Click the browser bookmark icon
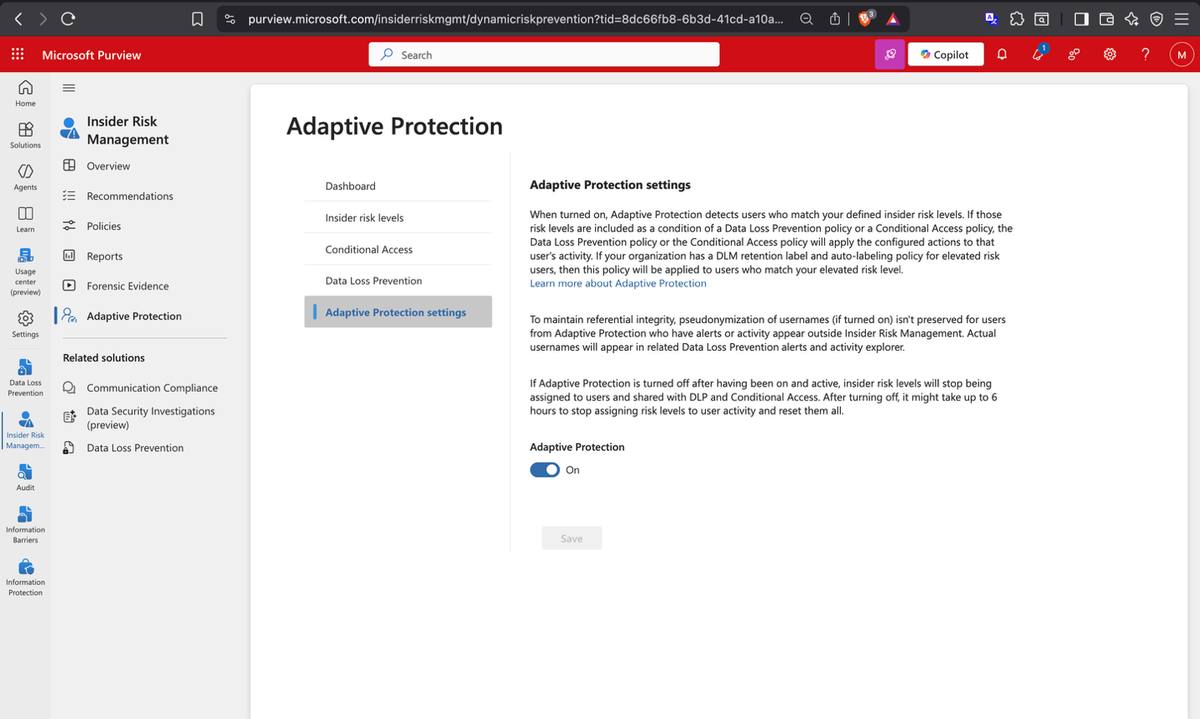This screenshot has width=1200, height=719. click(197, 18)
